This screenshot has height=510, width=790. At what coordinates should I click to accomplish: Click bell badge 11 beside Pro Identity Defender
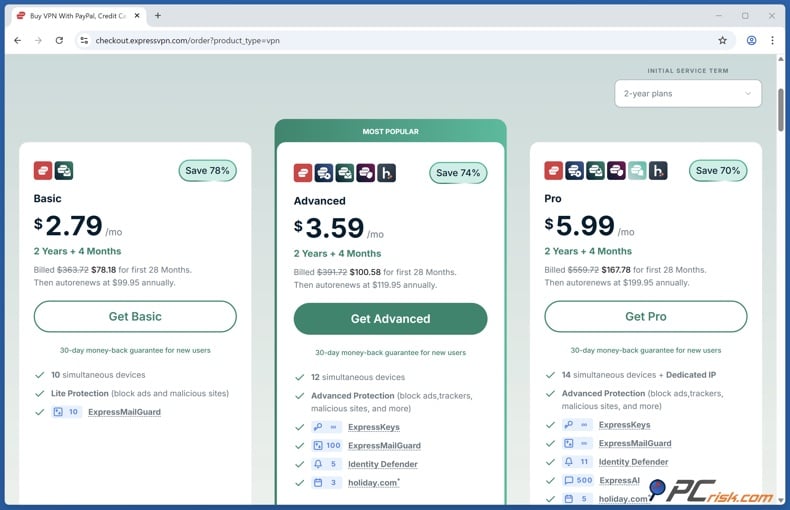tap(577, 462)
